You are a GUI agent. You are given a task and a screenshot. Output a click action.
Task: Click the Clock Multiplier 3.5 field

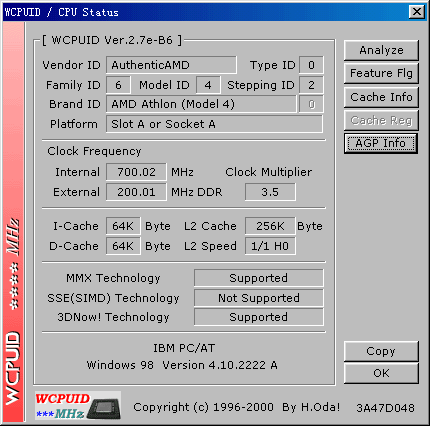pos(270,192)
